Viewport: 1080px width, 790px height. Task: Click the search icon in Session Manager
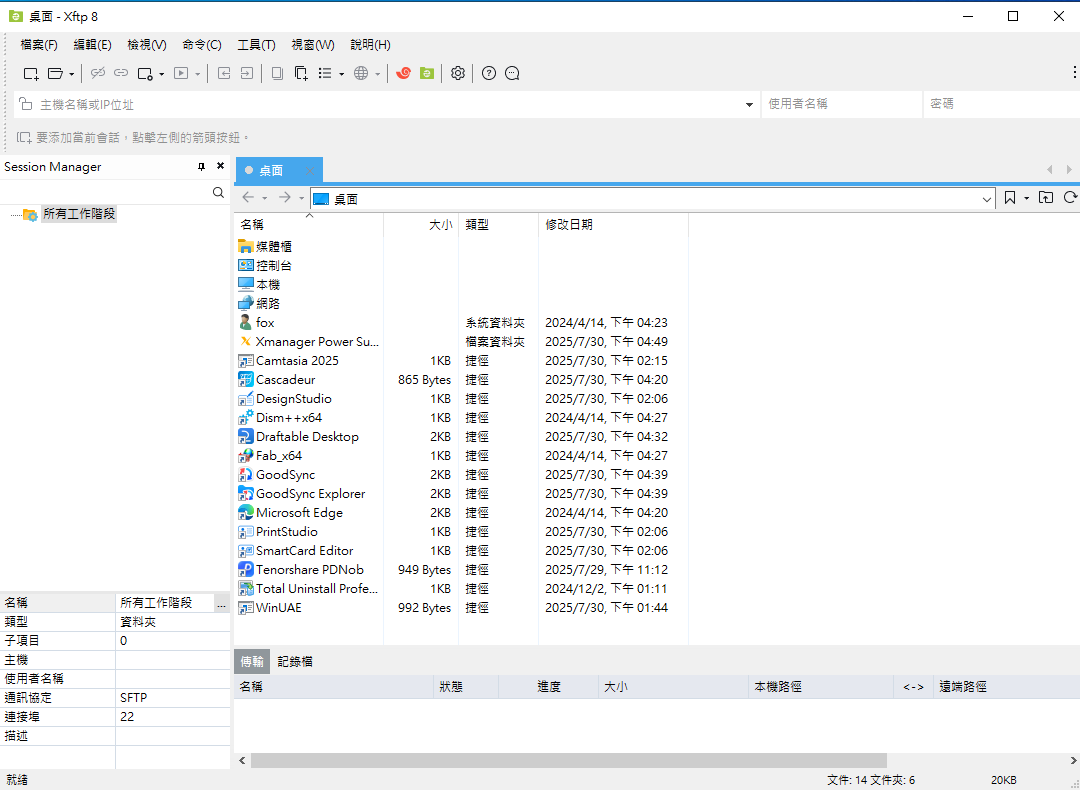click(x=219, y=192)
